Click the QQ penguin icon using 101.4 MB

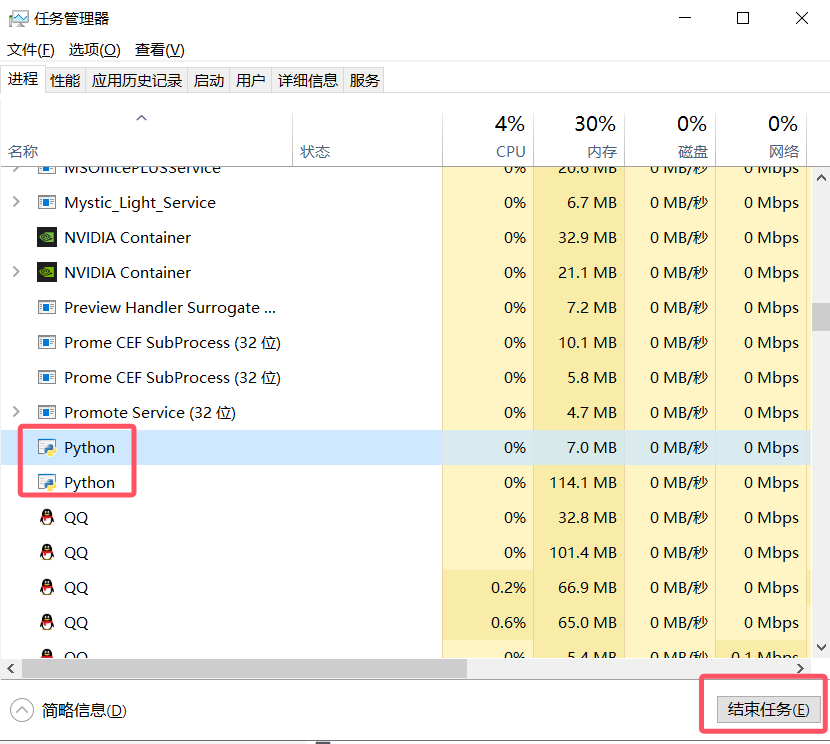[47, 552]
